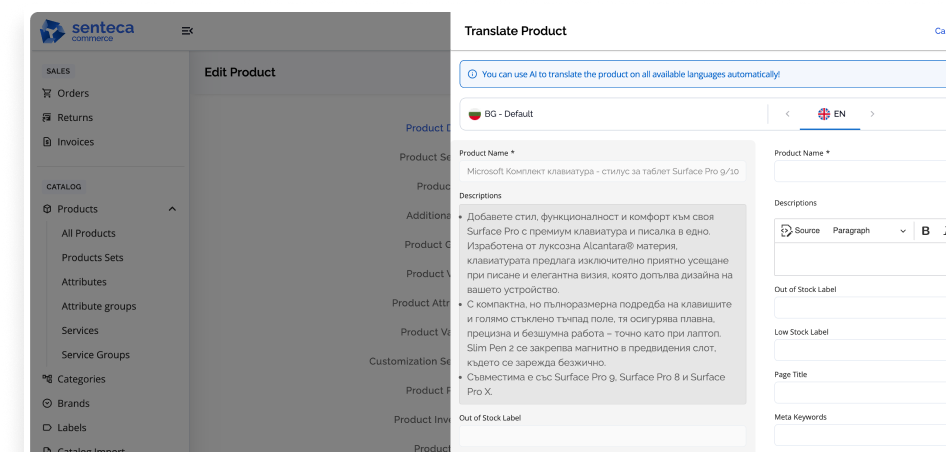Viewport: 946px width, 452px height.
Task: Collapse the Products menu chevron
Action: click(172, 209)
